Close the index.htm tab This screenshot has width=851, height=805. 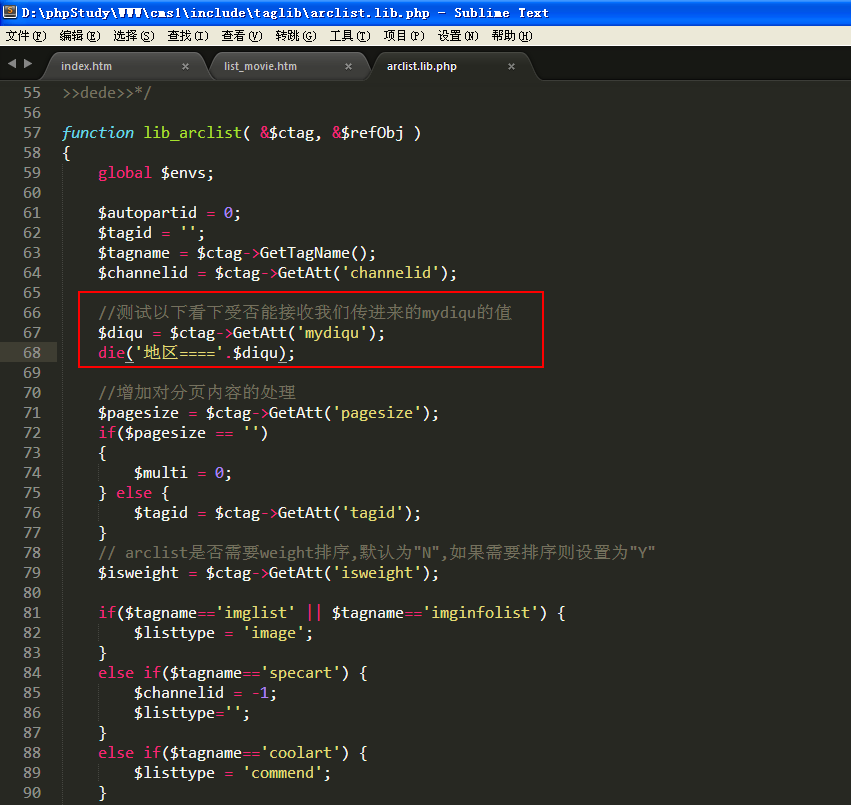click(x=185, y=66)
